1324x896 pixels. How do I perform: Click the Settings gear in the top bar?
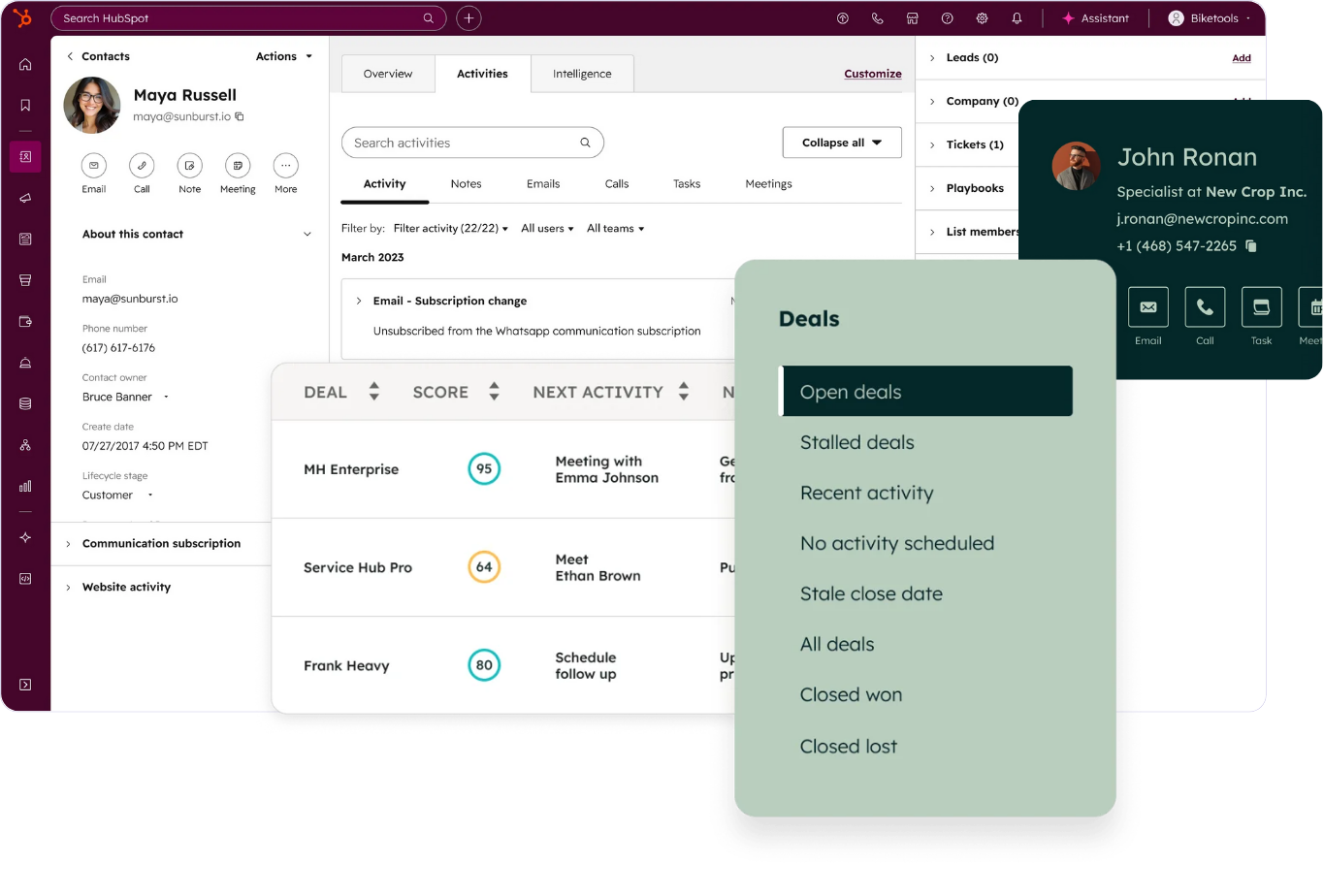(x=982, y=17)
